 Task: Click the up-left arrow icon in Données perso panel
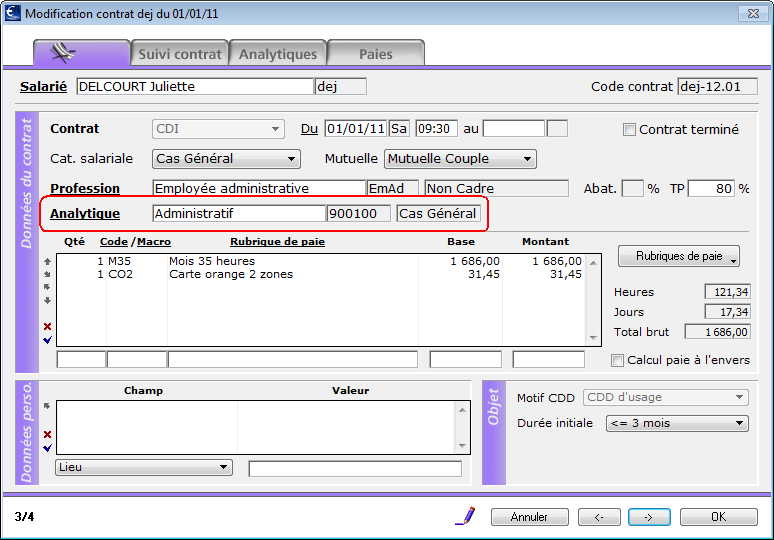coord(47,406)
